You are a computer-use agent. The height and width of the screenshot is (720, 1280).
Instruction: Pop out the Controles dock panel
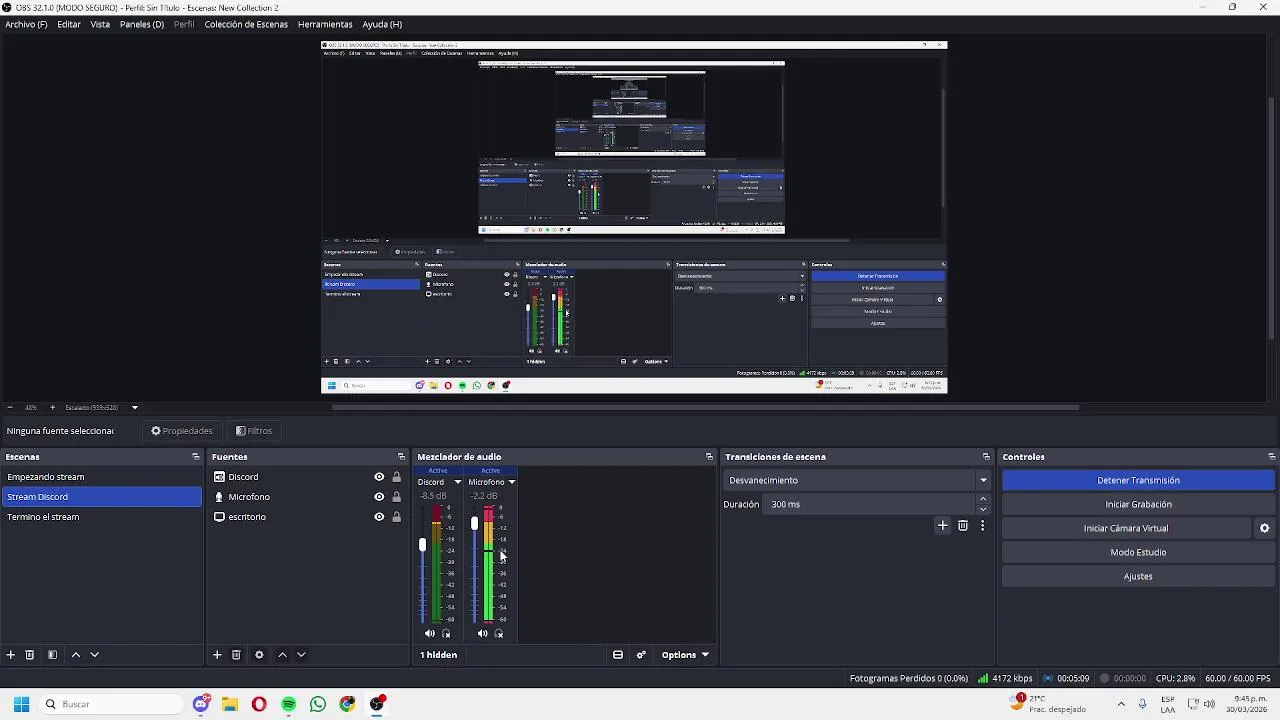point(1271,457)
